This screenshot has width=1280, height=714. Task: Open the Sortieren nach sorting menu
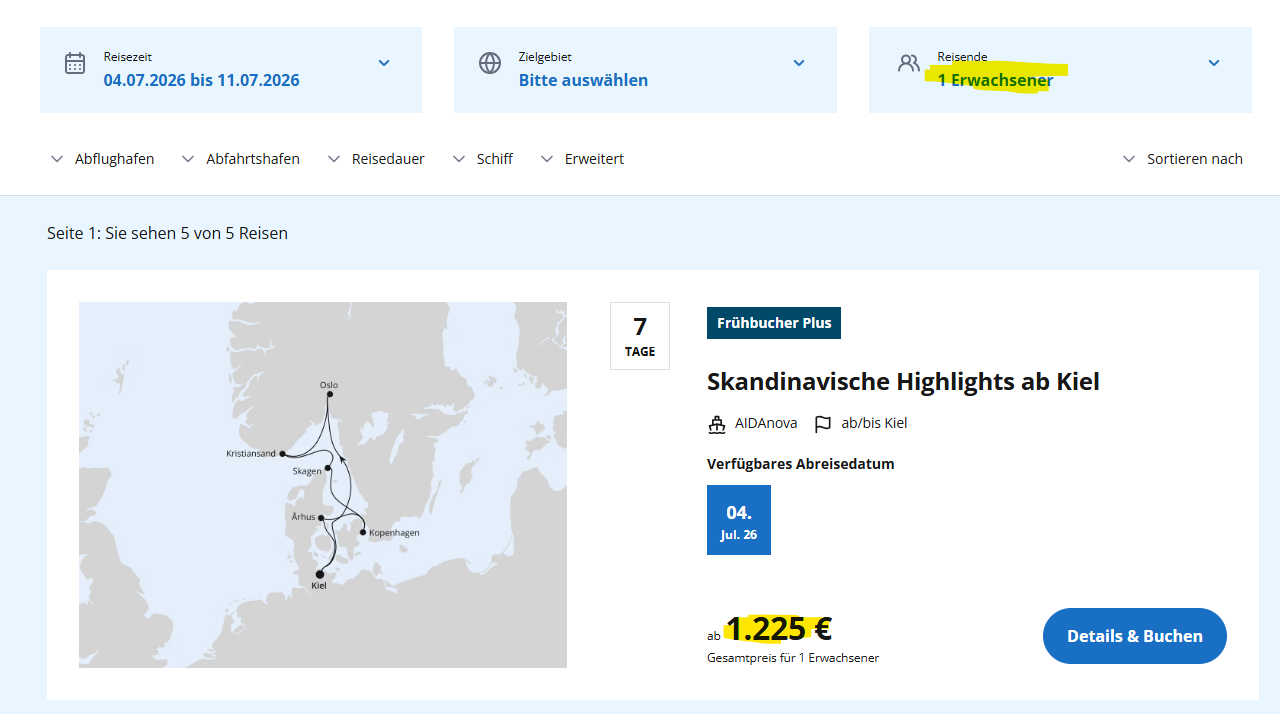pyautogui.click(x=1183, y=159)
